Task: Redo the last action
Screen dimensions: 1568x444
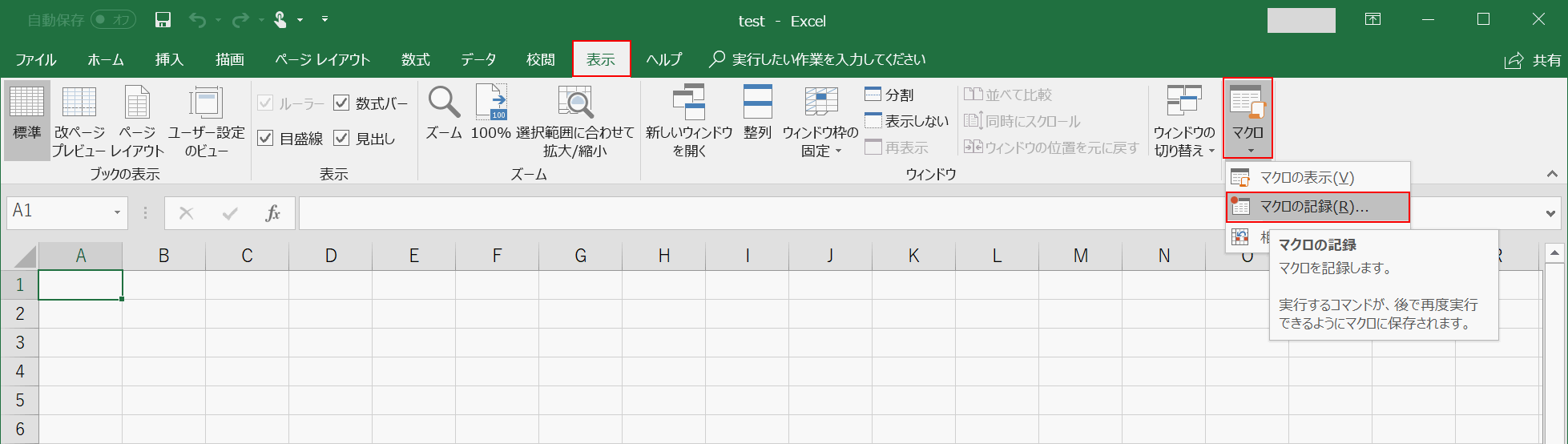Action: coord(240,20)
